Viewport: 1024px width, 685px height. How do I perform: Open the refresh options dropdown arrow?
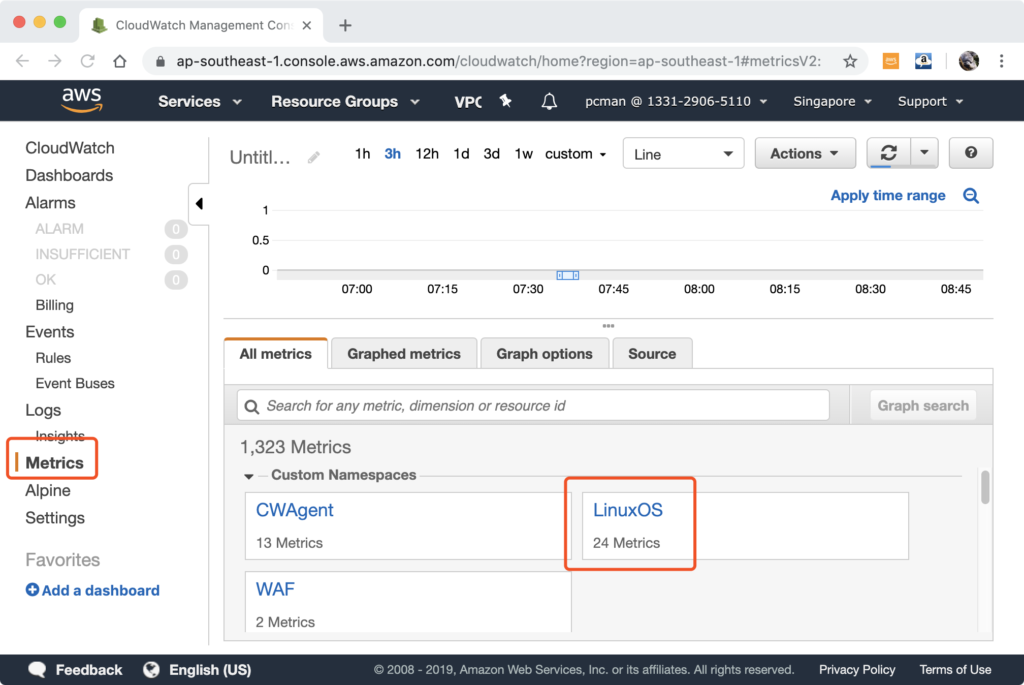(924, 153)
